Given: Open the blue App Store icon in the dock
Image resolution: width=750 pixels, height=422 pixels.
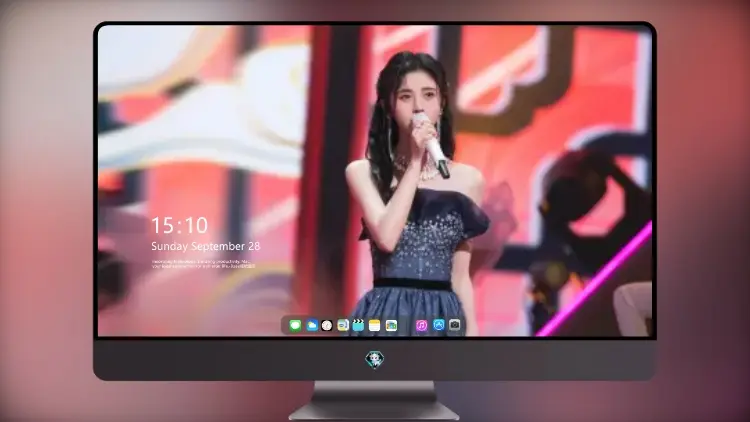Looking at the screenshot, I should (x=439, y=325).
